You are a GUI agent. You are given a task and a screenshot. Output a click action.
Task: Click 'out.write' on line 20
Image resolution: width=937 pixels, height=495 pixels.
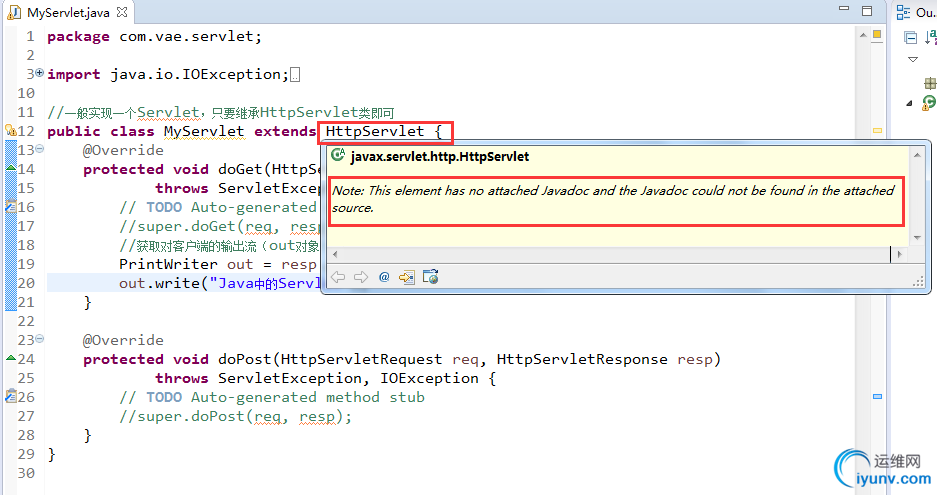point(160,283)
